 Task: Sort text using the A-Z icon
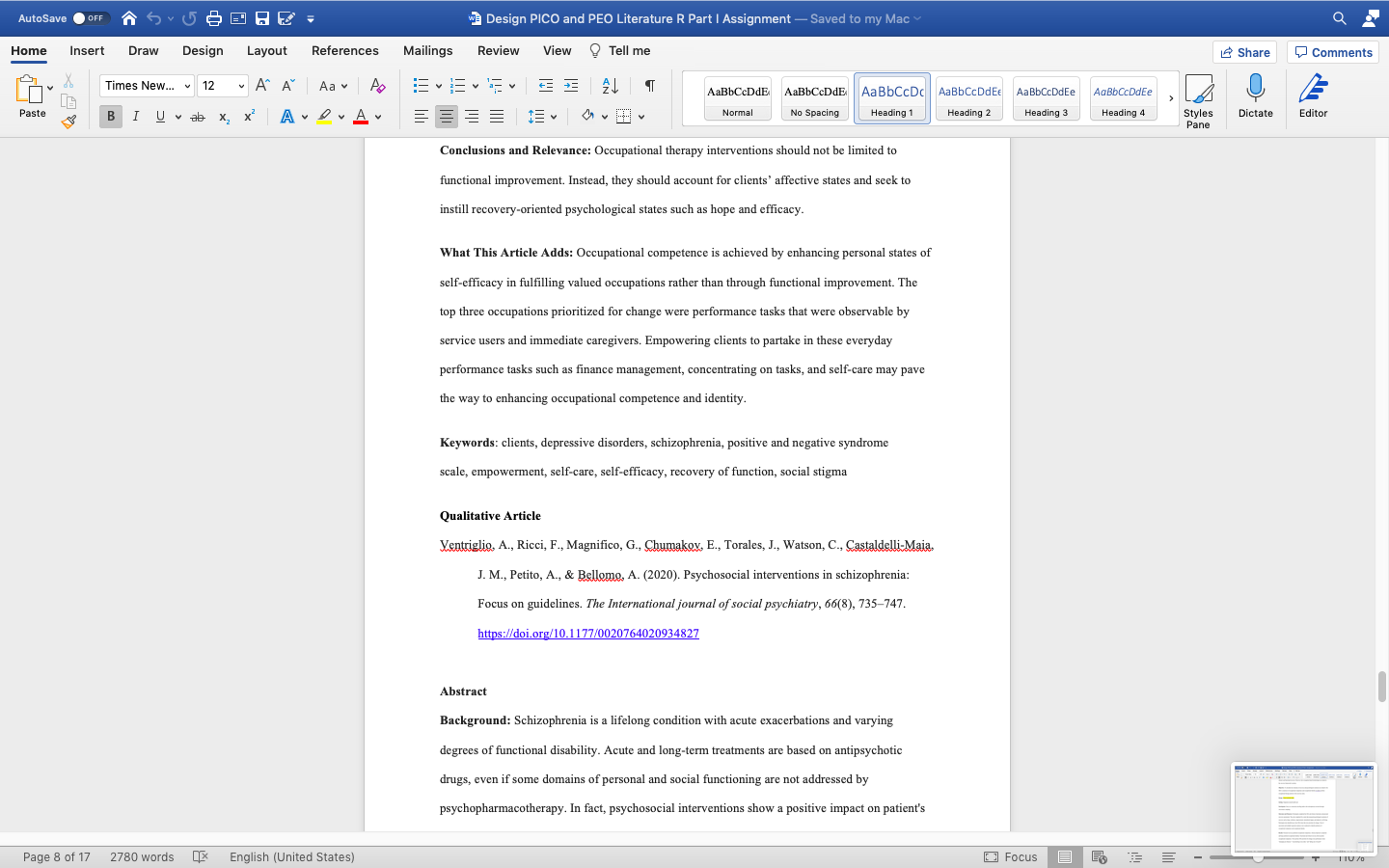pos(611,85)
